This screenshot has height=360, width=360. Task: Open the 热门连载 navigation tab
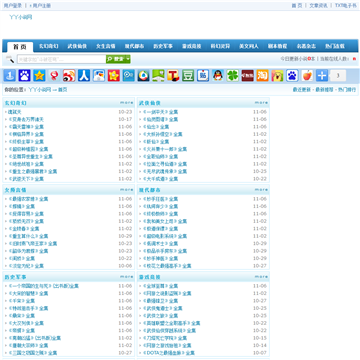pos(335,46)
